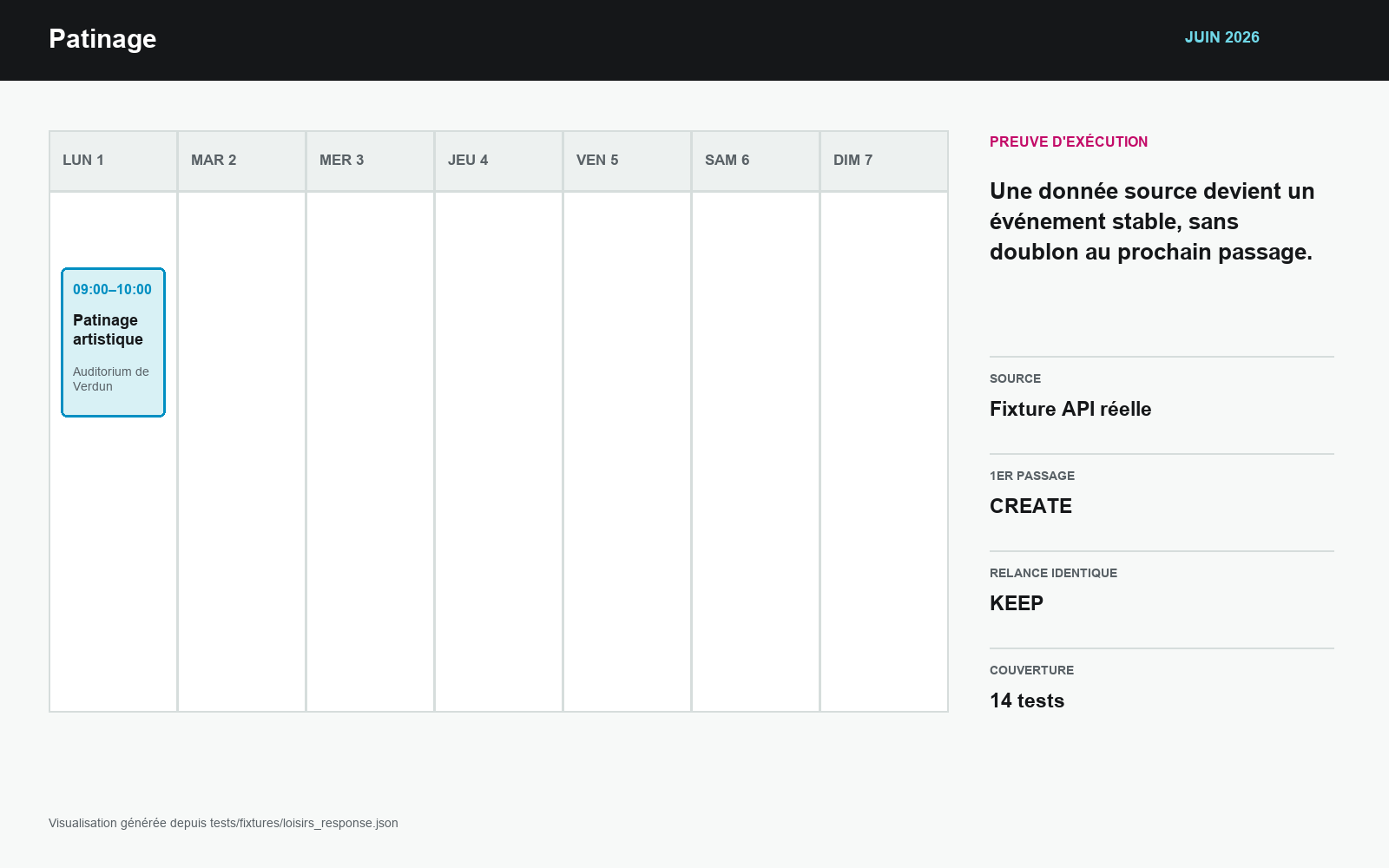Select the MER 3 day header
The height and width of the screenshot is (868, 1389).
click(x=370, y=161)
